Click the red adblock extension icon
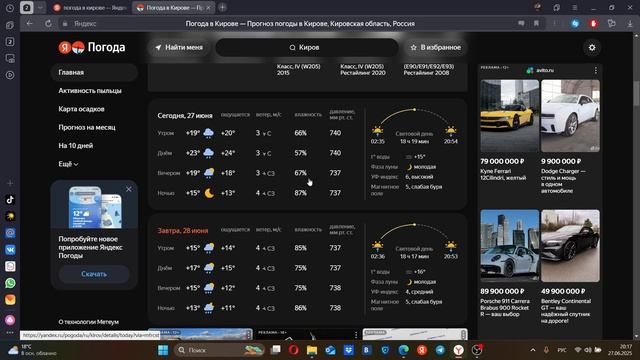Image resolution: width=640 pixels, height=360 pixels. (x=593, y=24)
